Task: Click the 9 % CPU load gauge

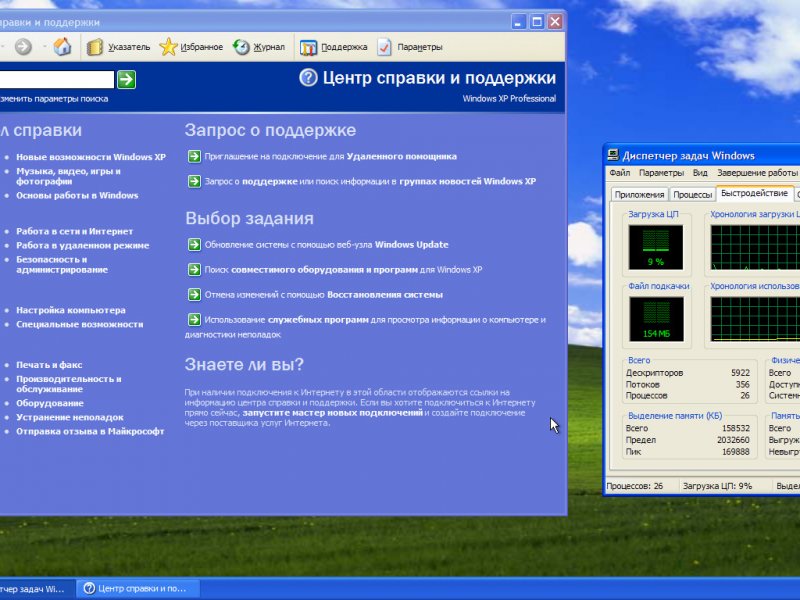Action: pos(656,247)
